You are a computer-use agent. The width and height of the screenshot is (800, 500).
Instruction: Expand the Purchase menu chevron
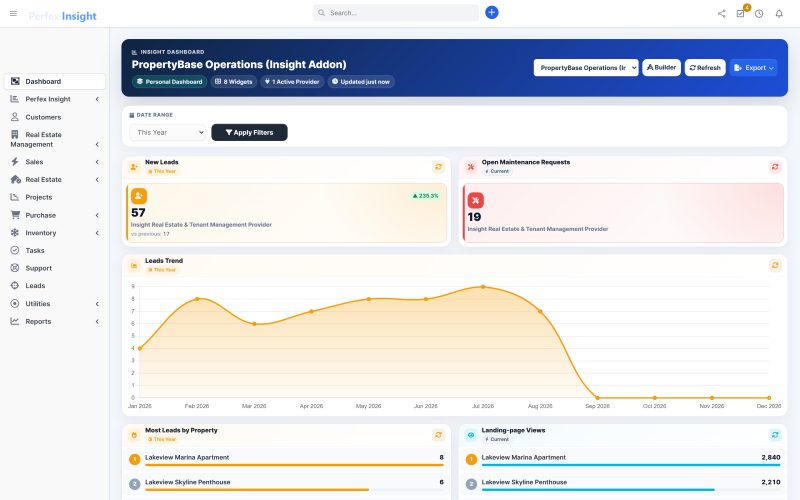(x=97, y=215)
